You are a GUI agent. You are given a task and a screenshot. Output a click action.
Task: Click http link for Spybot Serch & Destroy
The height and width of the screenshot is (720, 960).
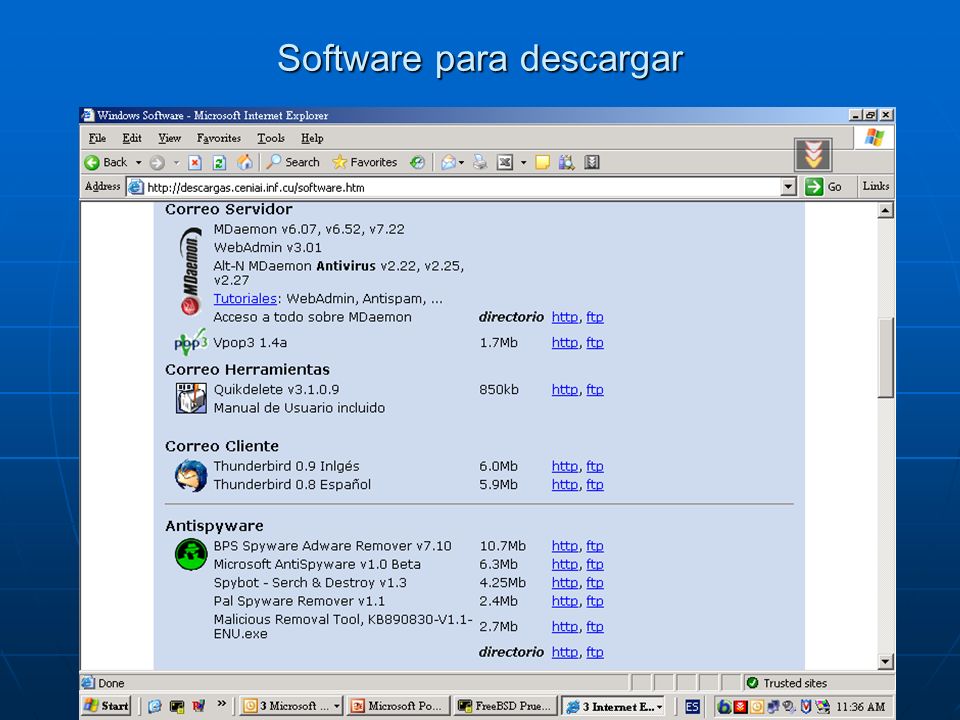coord(564,583)
